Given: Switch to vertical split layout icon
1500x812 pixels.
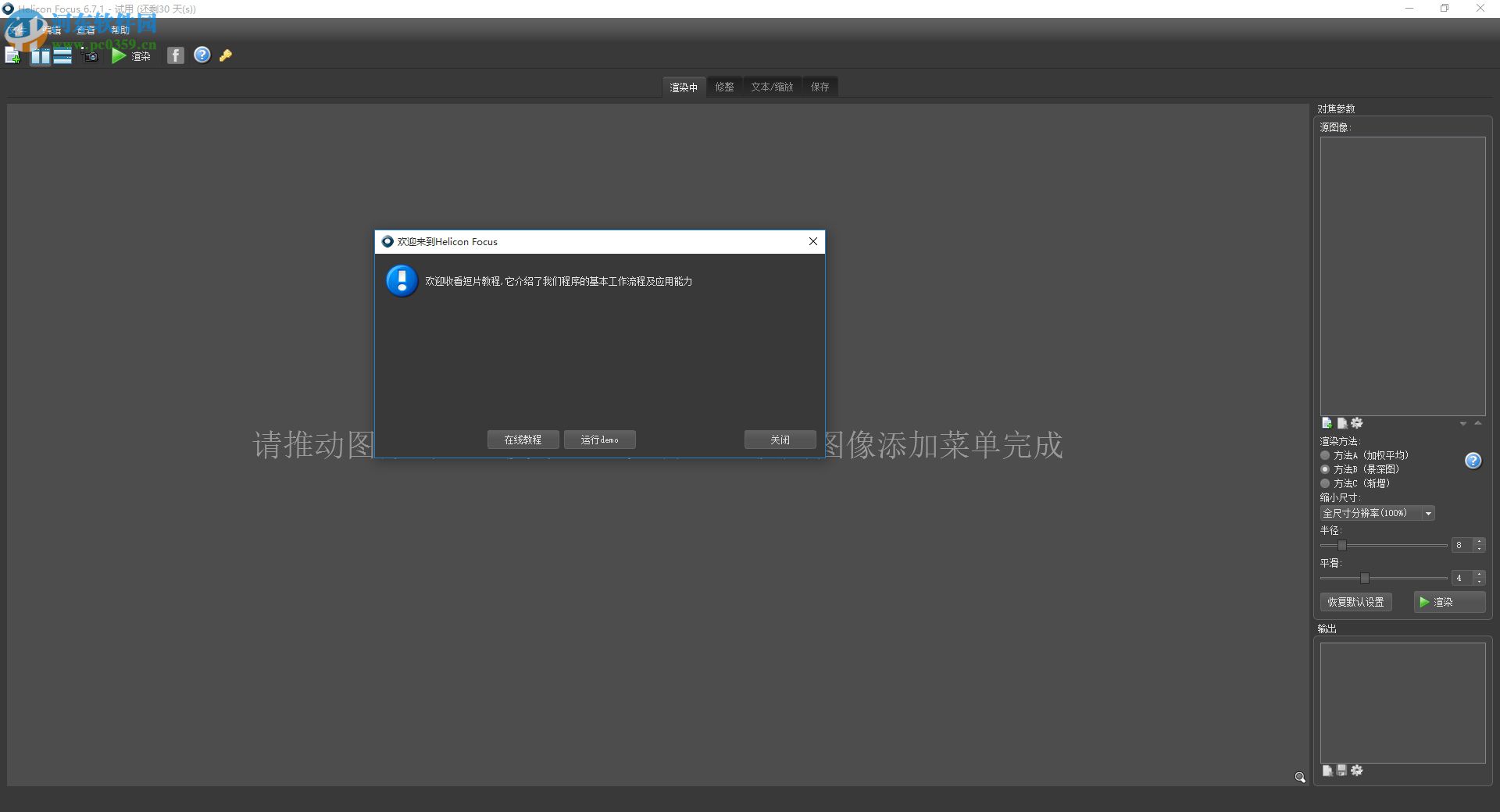Looking at the screenshot, I should (41, 56).
